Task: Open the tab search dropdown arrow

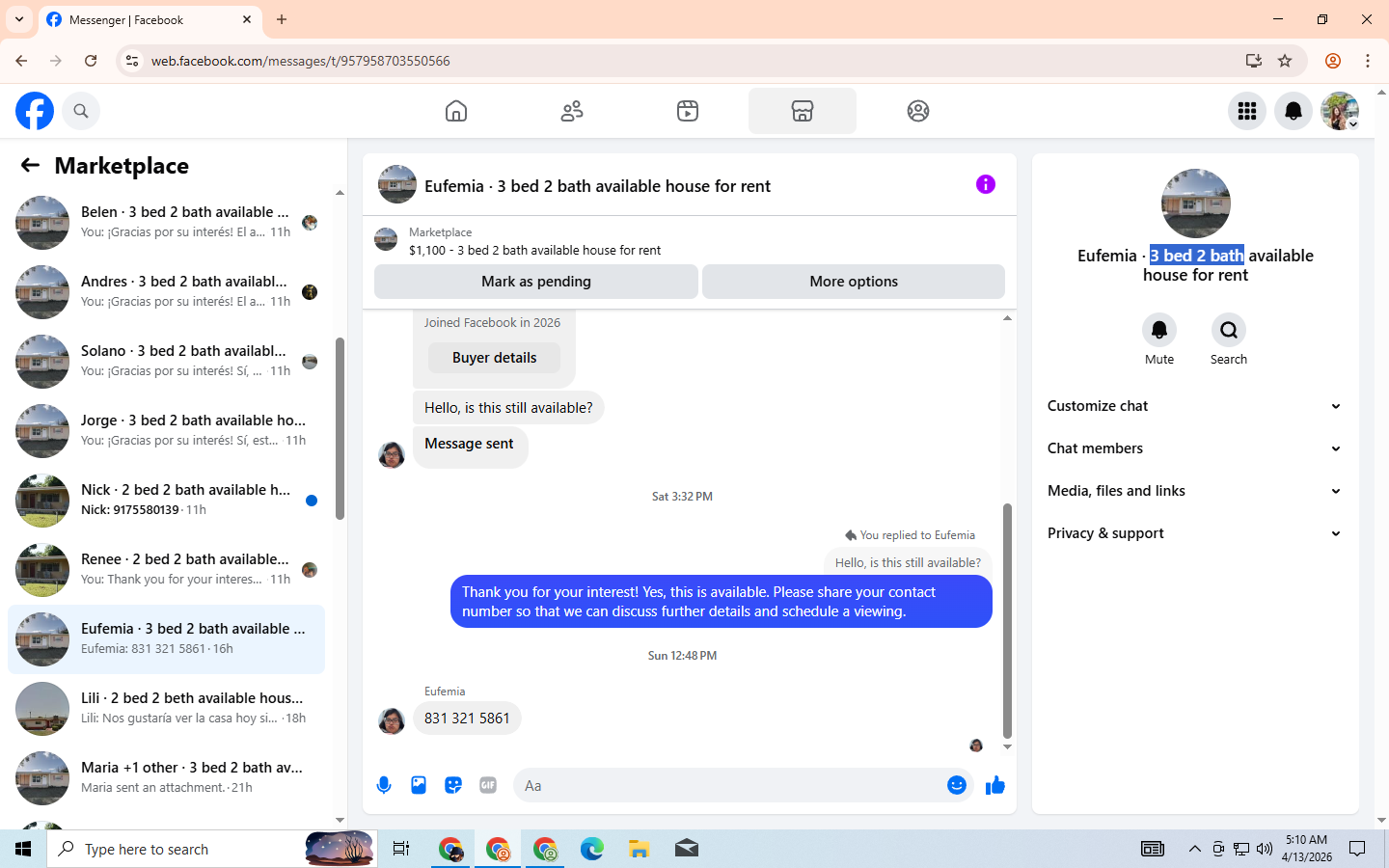Action: tap(19, 19)
